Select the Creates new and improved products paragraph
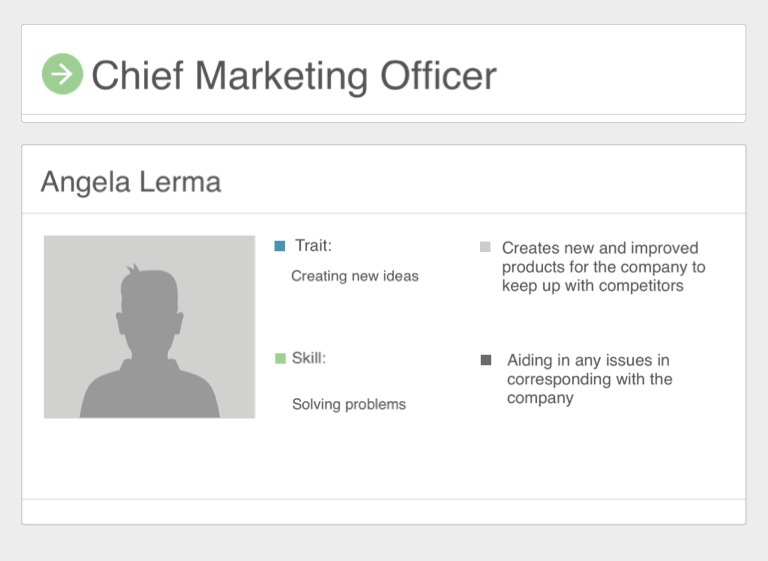The width and height of the screenshot is (768, 561). click(x=603, y=267)
